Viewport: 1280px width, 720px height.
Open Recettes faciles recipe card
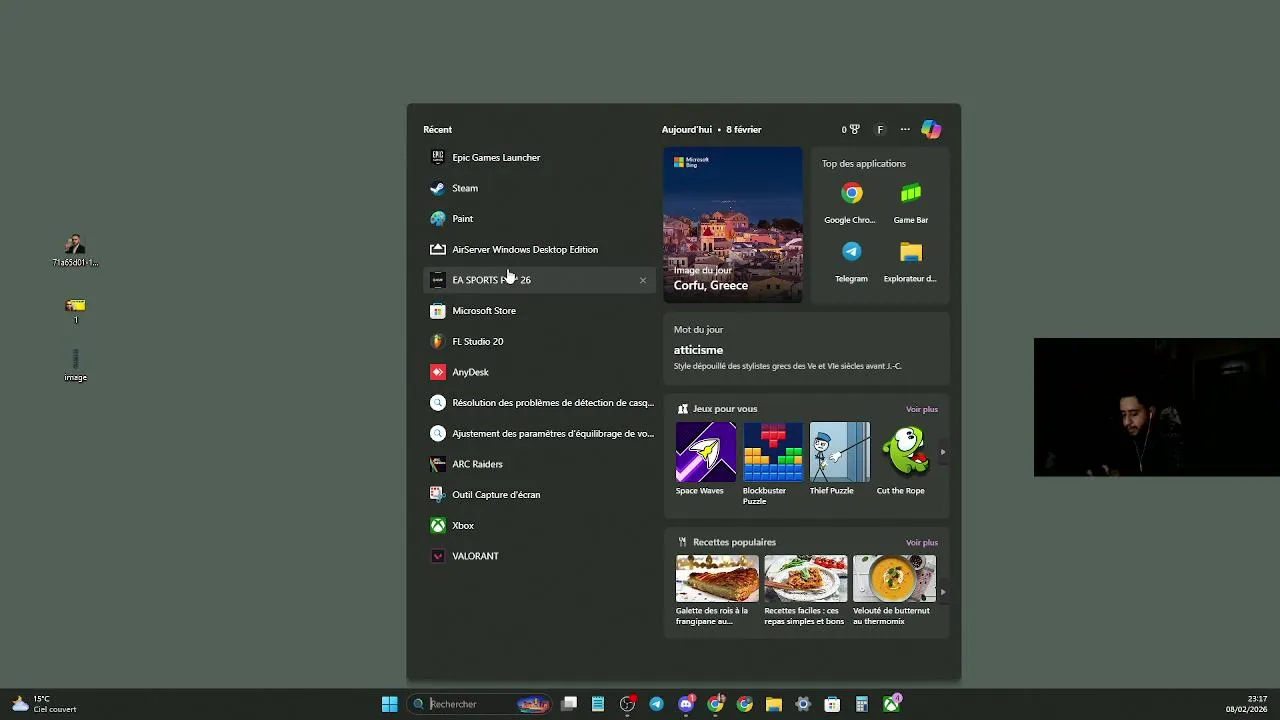(805, 591)
